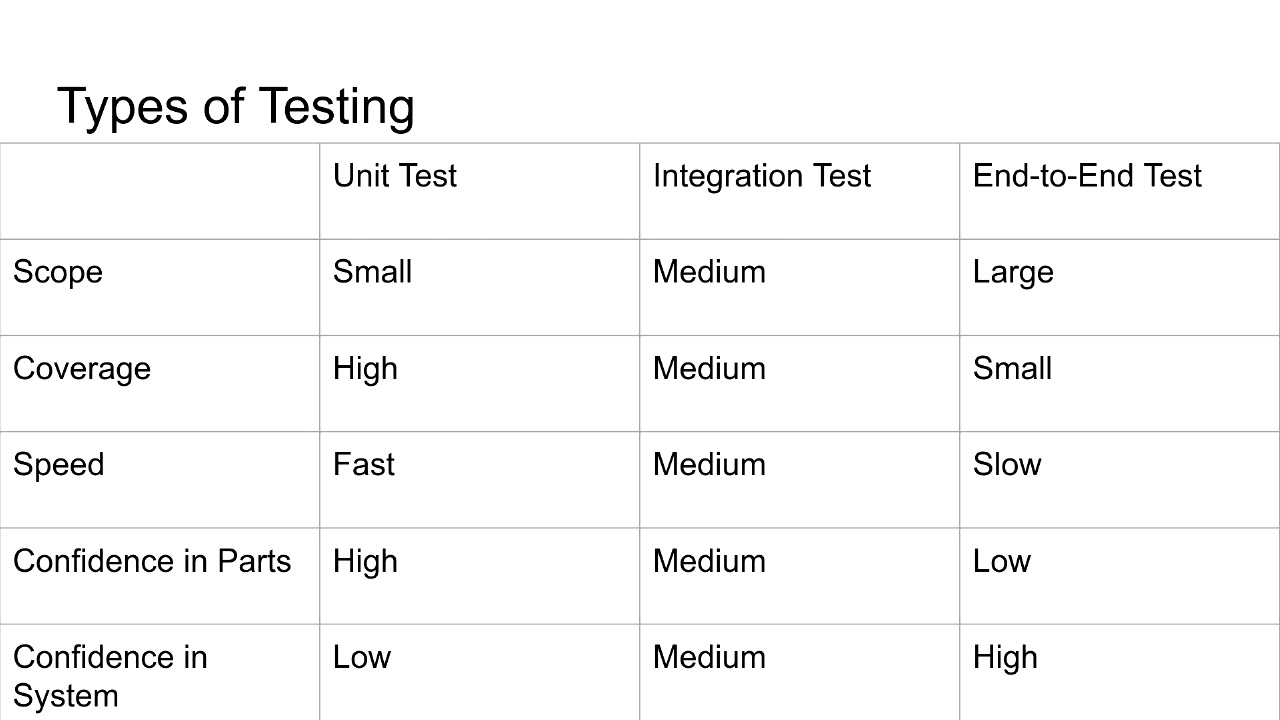Click the "Scope" row label
Screen dimensions: 1280x720
click(x=58, y=272)
